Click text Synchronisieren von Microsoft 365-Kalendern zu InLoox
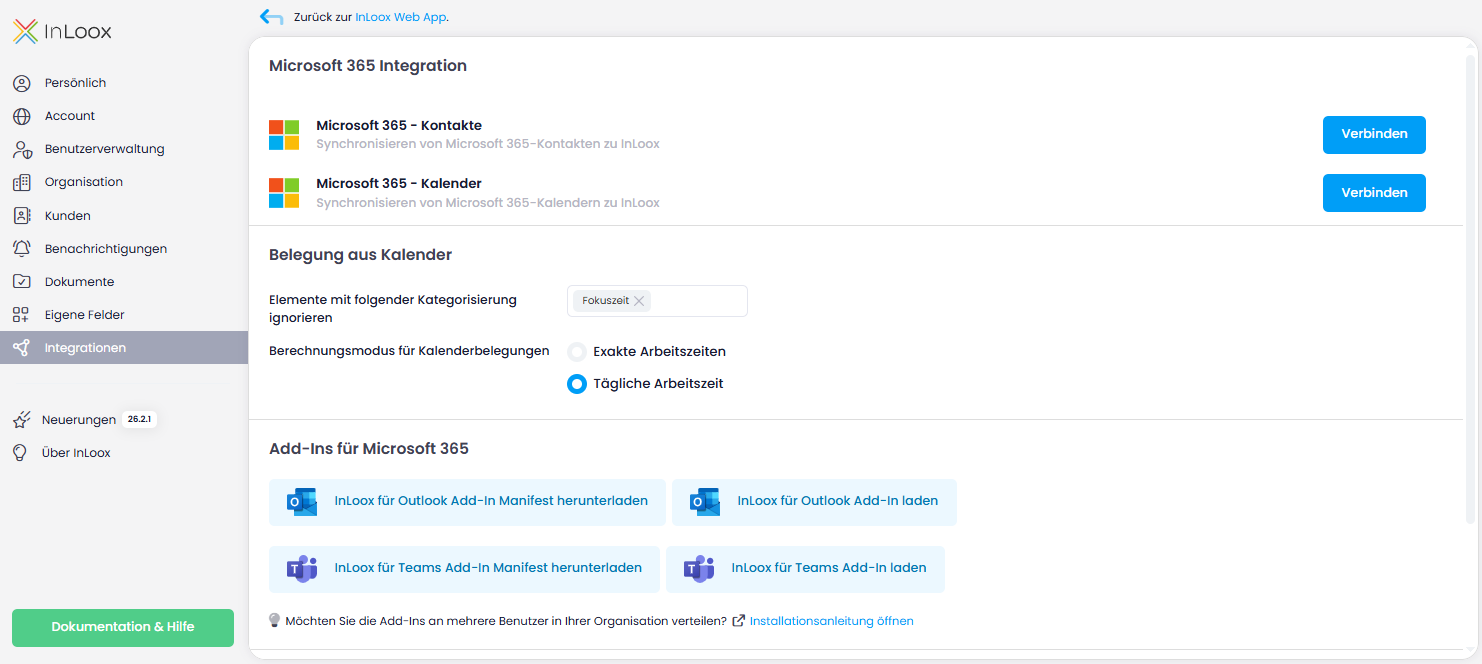 point(488,203)
